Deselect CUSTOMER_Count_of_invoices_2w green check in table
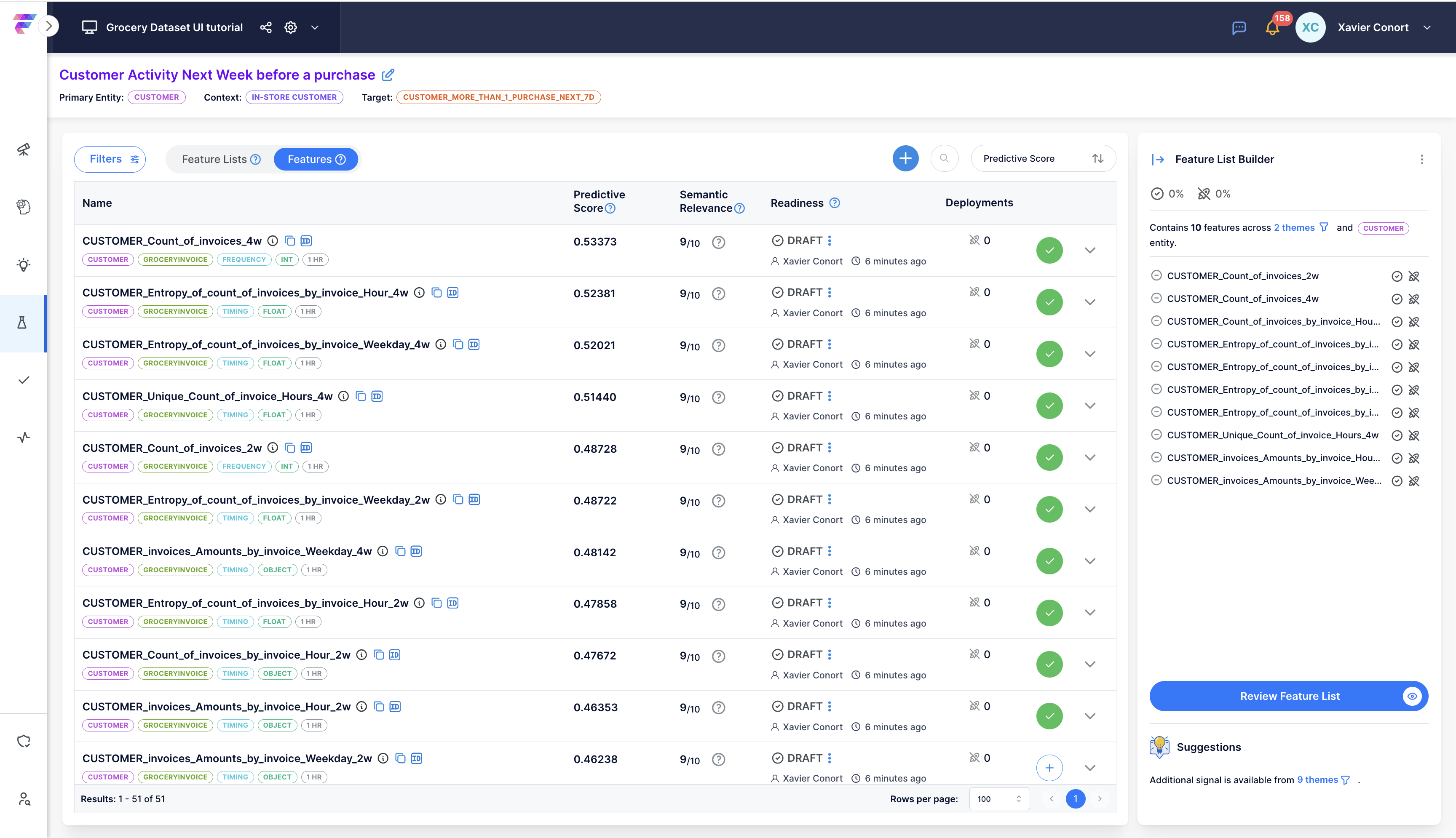 tap(1049, 458)
